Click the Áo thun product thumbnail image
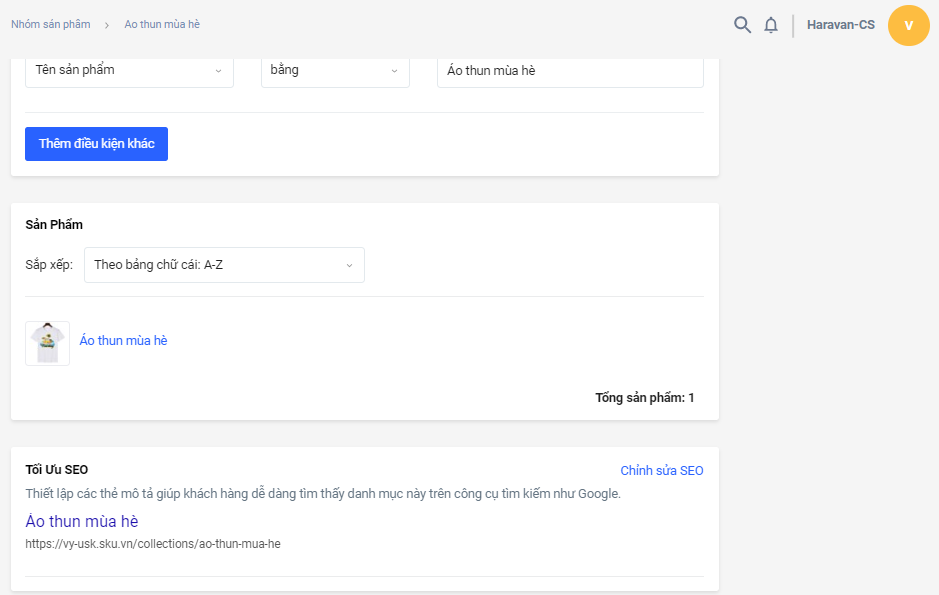 pos(47,343)
